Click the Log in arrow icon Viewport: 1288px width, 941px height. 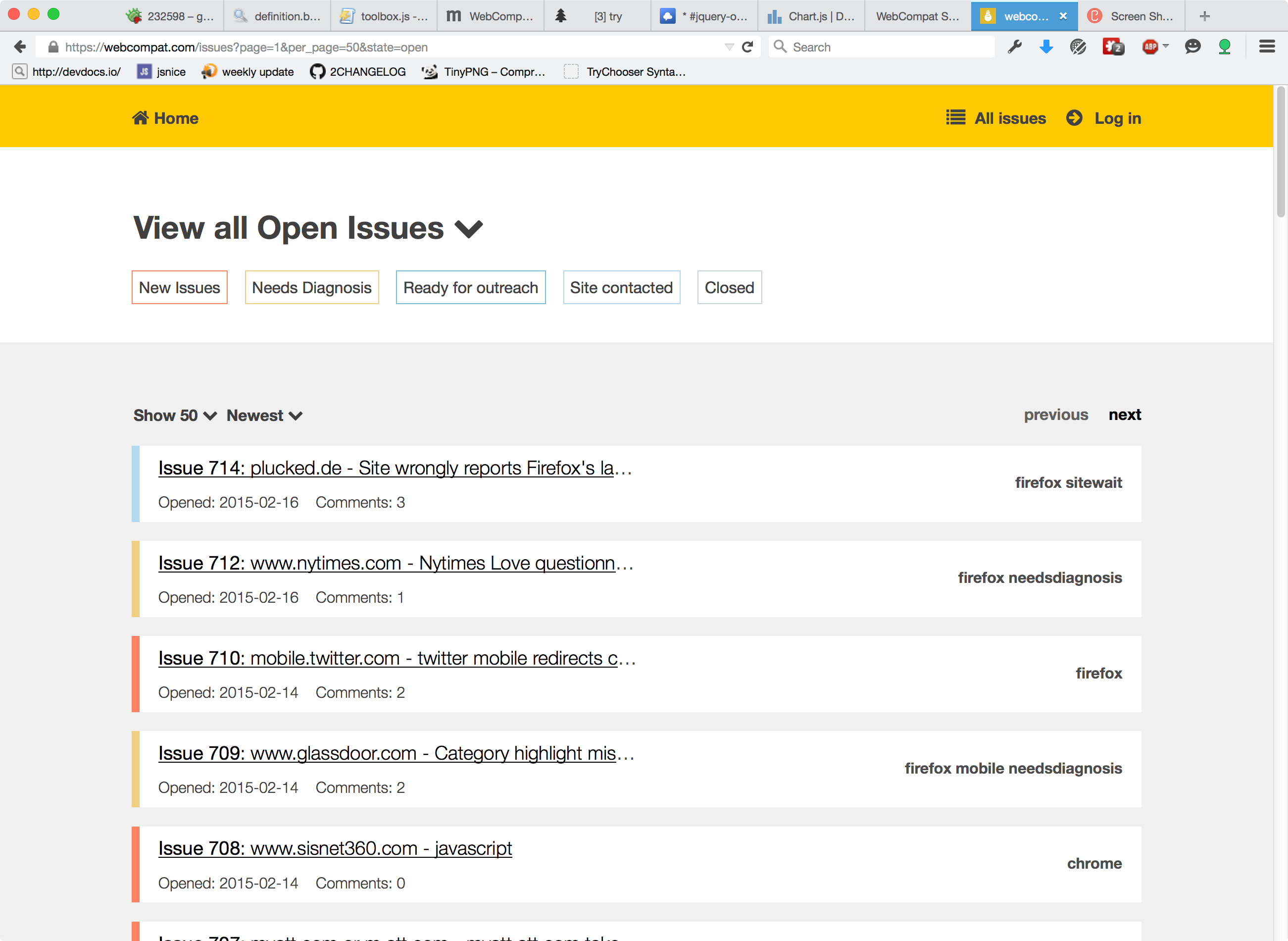pos(1074,118)
